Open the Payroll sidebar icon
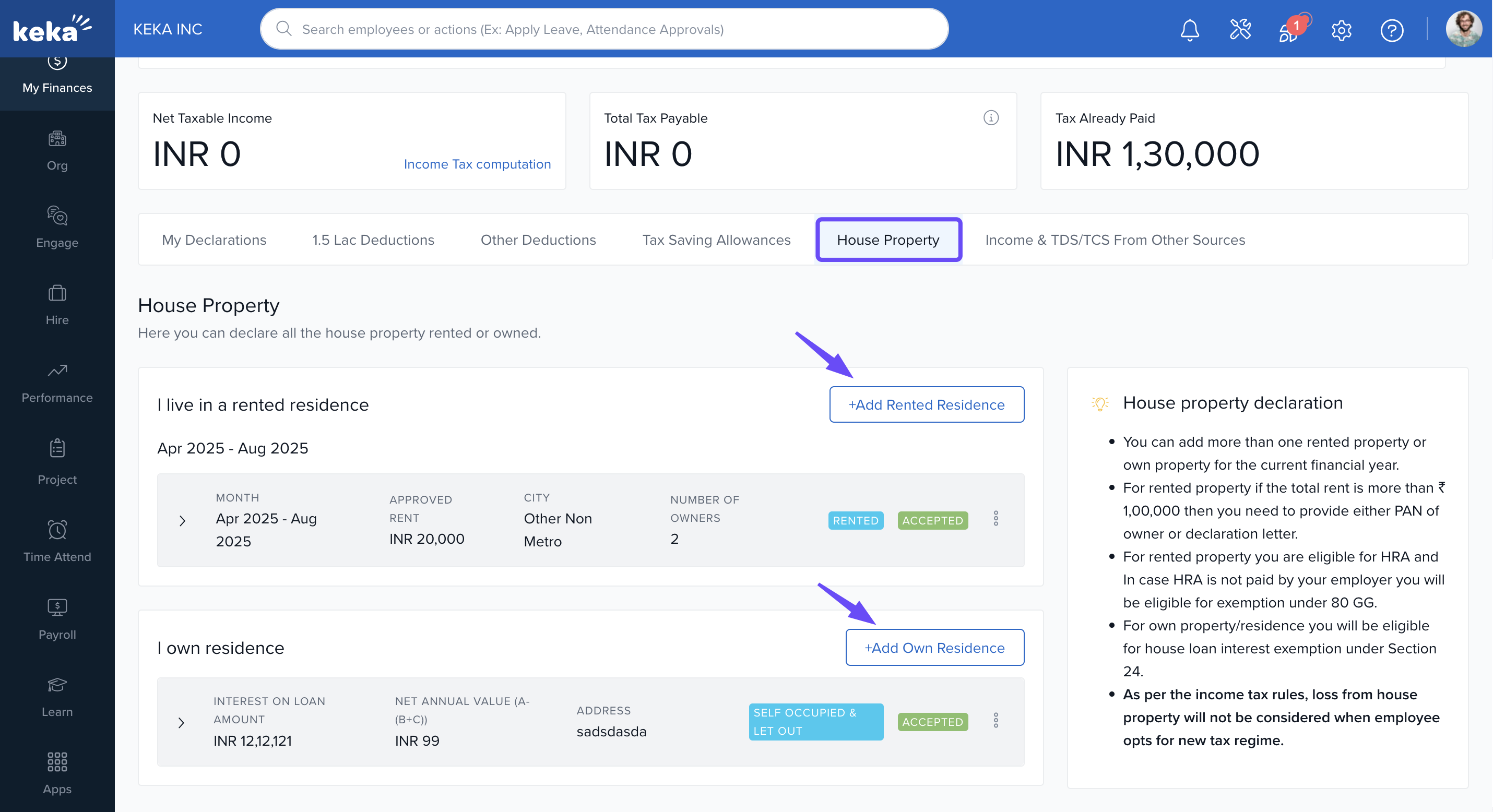Screen dimensions: 1493x812 pyautogui.click(x=57, y=618)
